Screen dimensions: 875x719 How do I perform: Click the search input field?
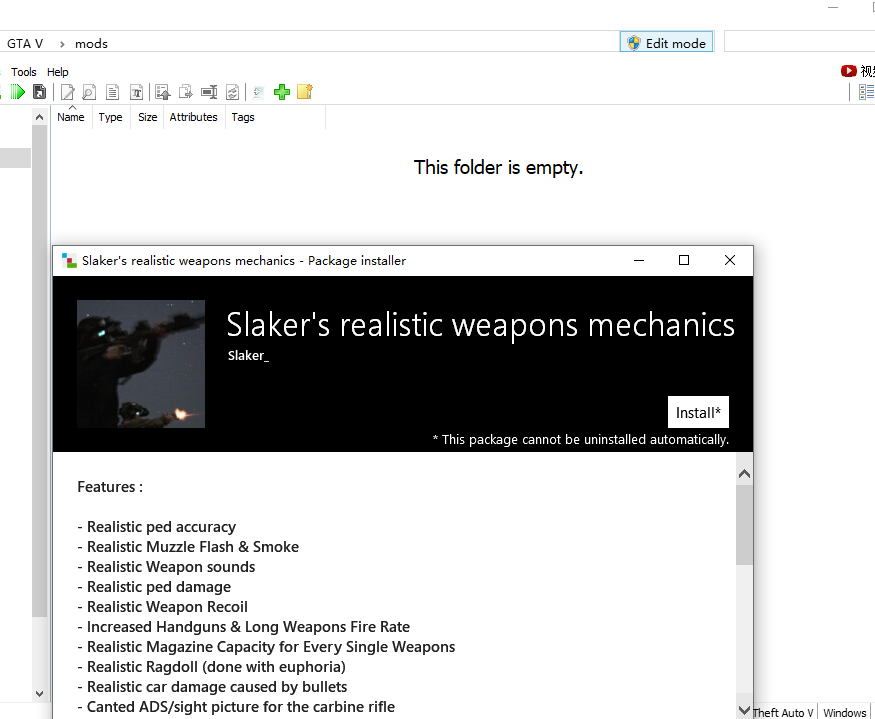point(798,43)
